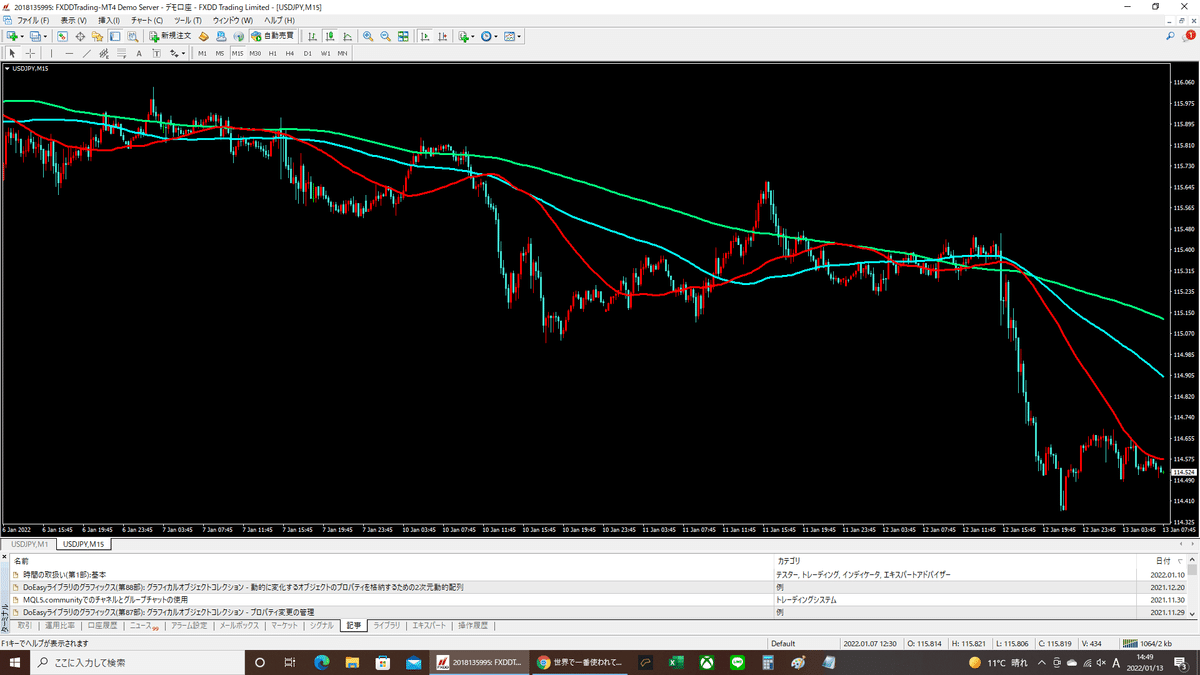This screenshot has width=1200, height=675.
Task: Switch chart to candlesticks icon
Action: point(330,36)
